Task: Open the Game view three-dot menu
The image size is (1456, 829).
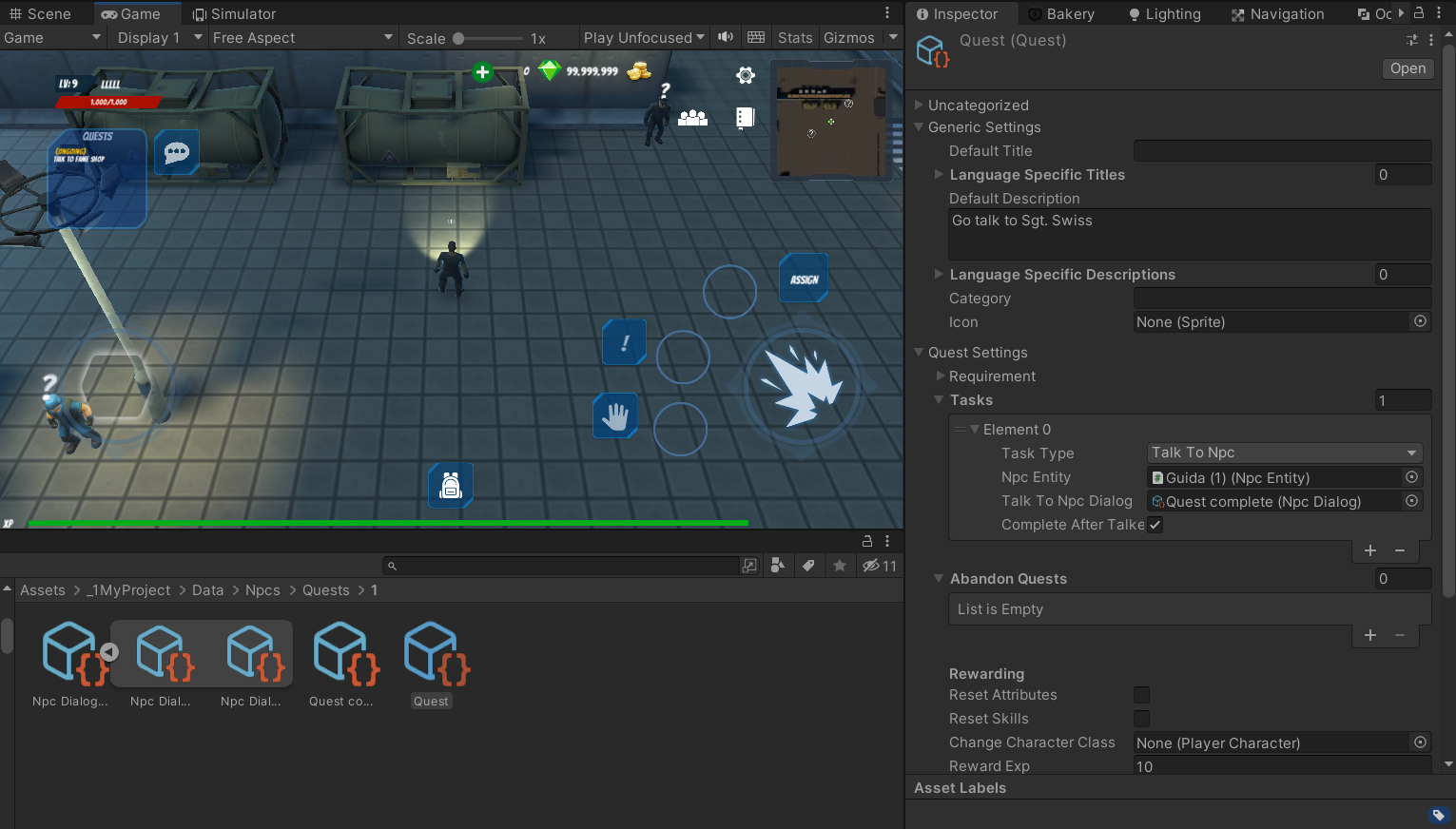Action: point(887,13)
